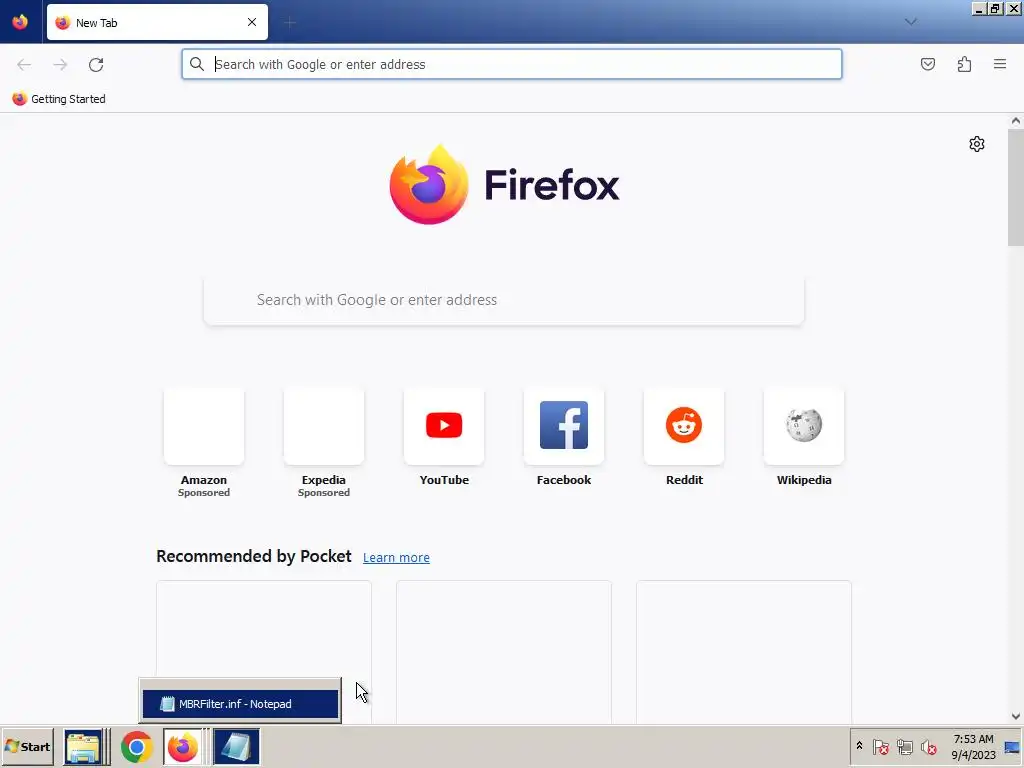Image resolution: width=1024 pixels, height=768 pixels.
Task: Click the scrollbar up arrow
Action: 1016,121
